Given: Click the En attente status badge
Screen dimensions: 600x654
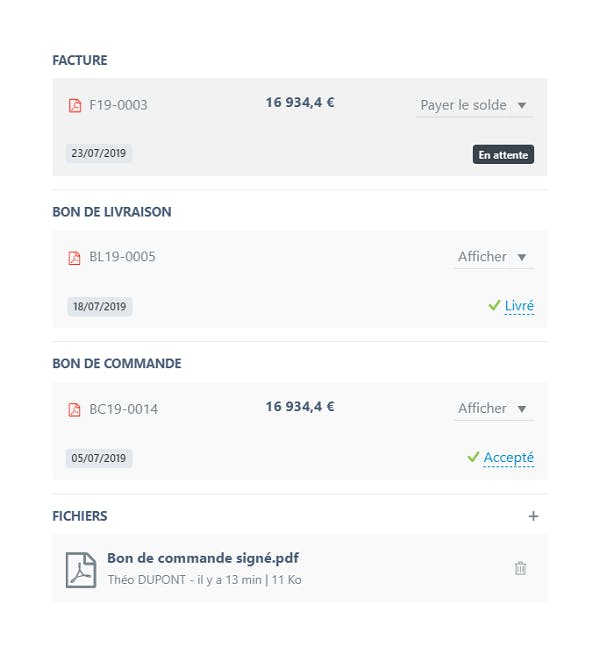Looking at the screenshot, I should tap(503, 155).
